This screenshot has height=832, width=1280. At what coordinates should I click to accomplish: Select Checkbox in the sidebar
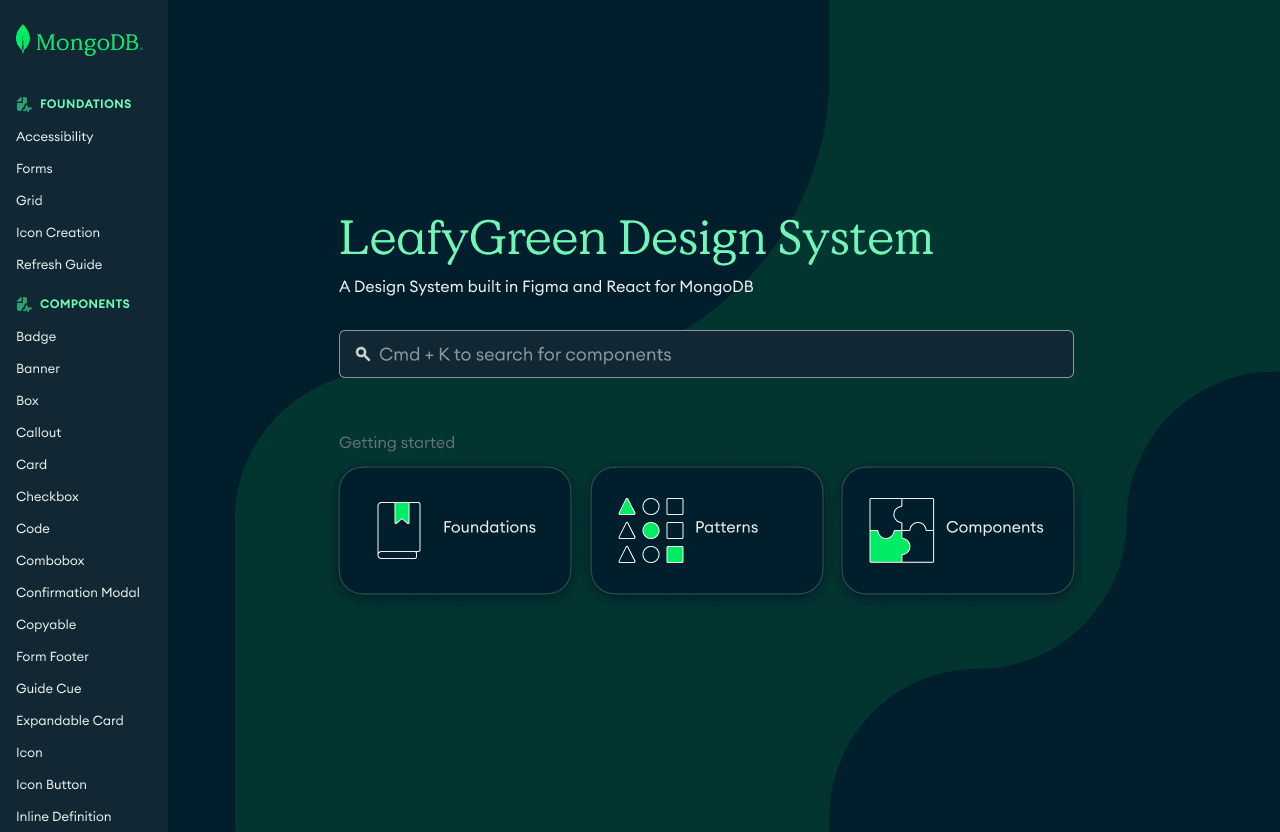(47, 496)
